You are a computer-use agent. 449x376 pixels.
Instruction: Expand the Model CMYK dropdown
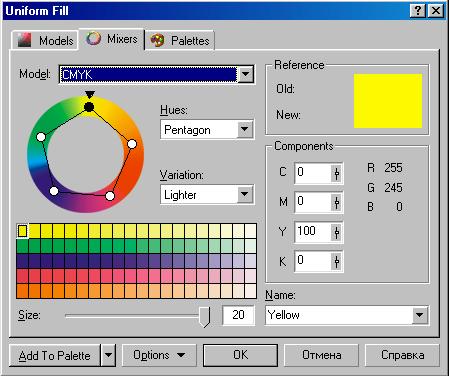(x=246, y=74)
